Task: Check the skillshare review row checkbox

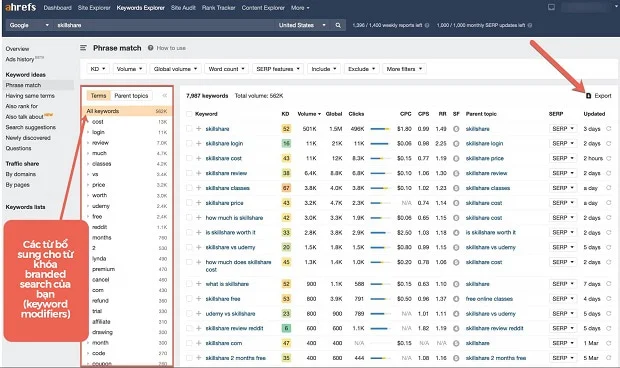Action: 189,173
